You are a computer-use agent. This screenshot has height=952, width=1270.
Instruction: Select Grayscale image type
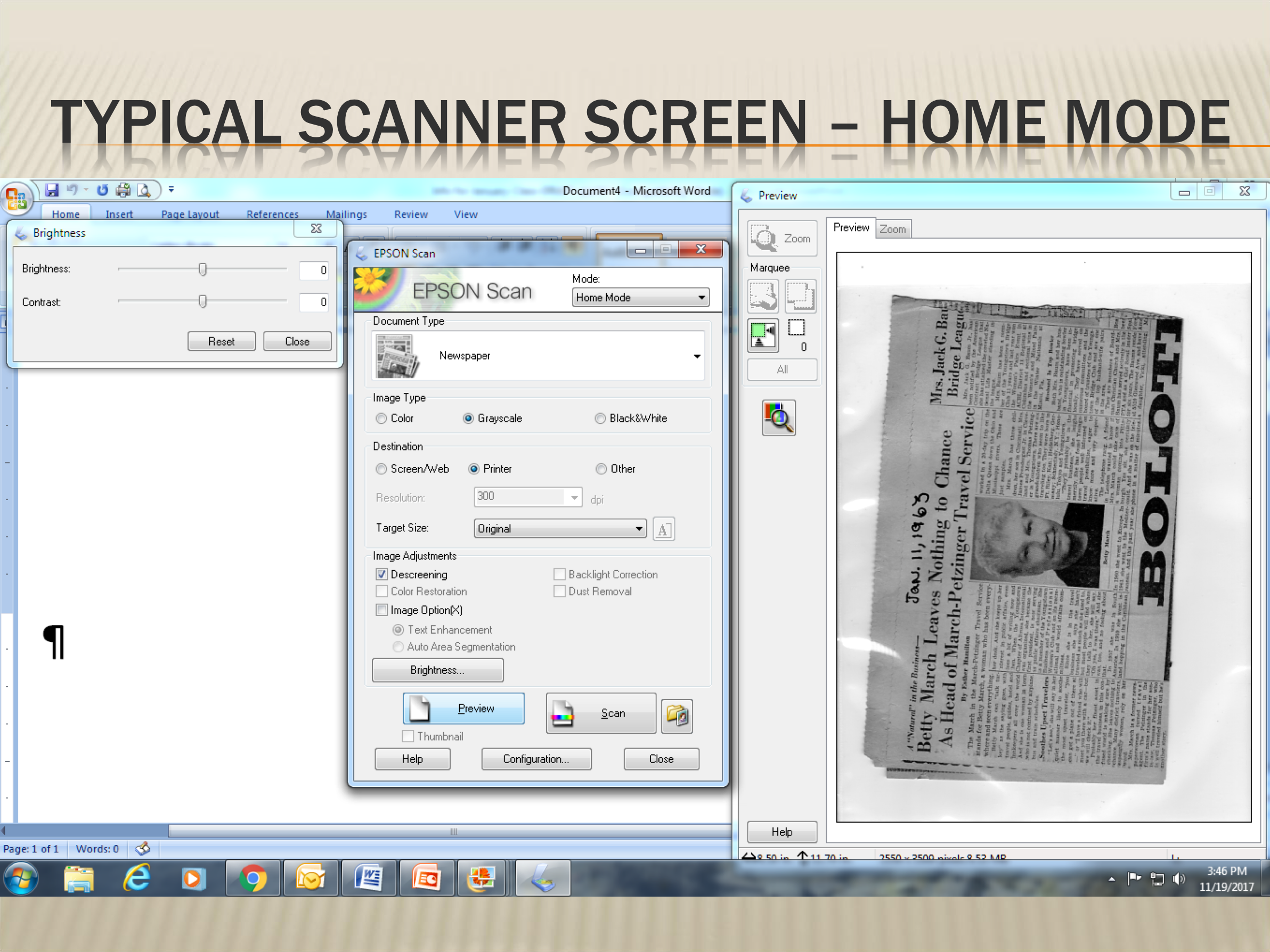click(x=468, y=418)
